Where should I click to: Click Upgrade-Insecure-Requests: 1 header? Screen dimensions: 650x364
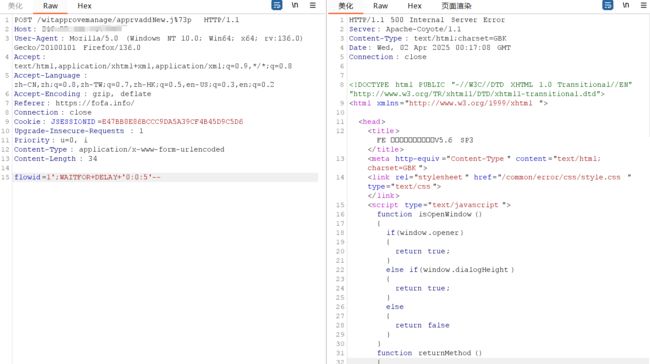79,131
